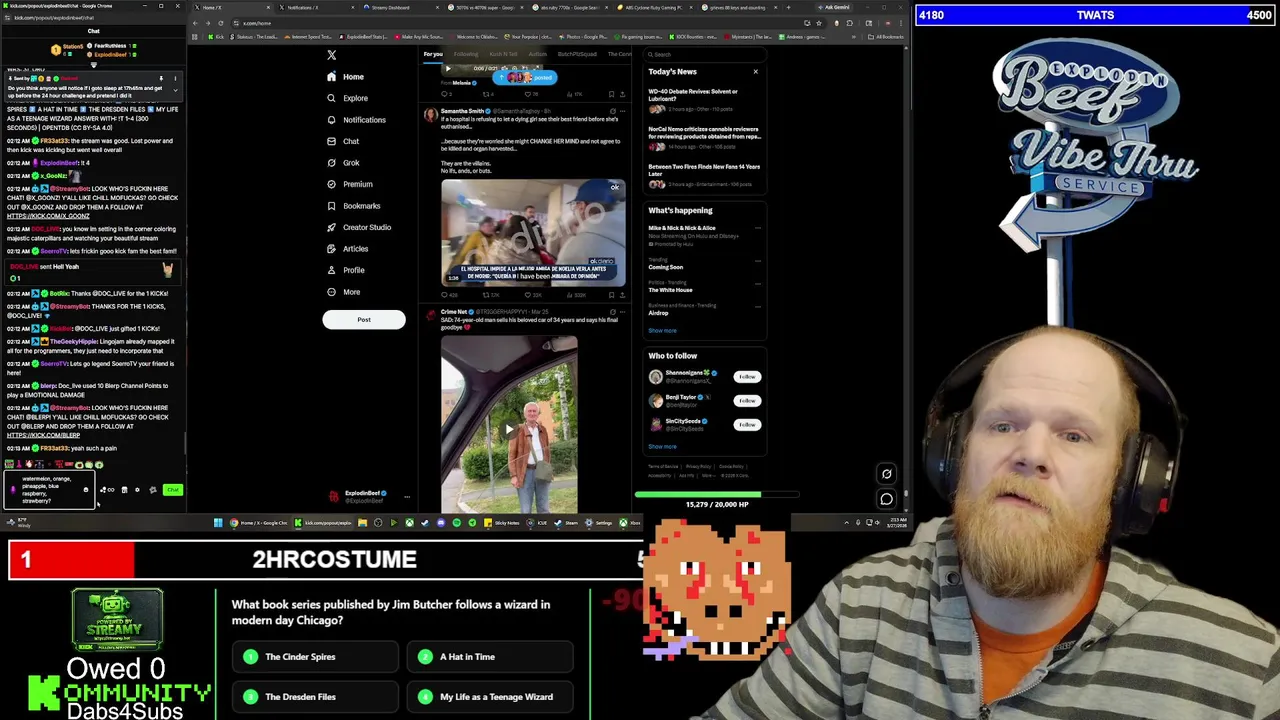Open more options on Samantha Smith post
The width and height of the screenshot is (1280, 720).
623,111
